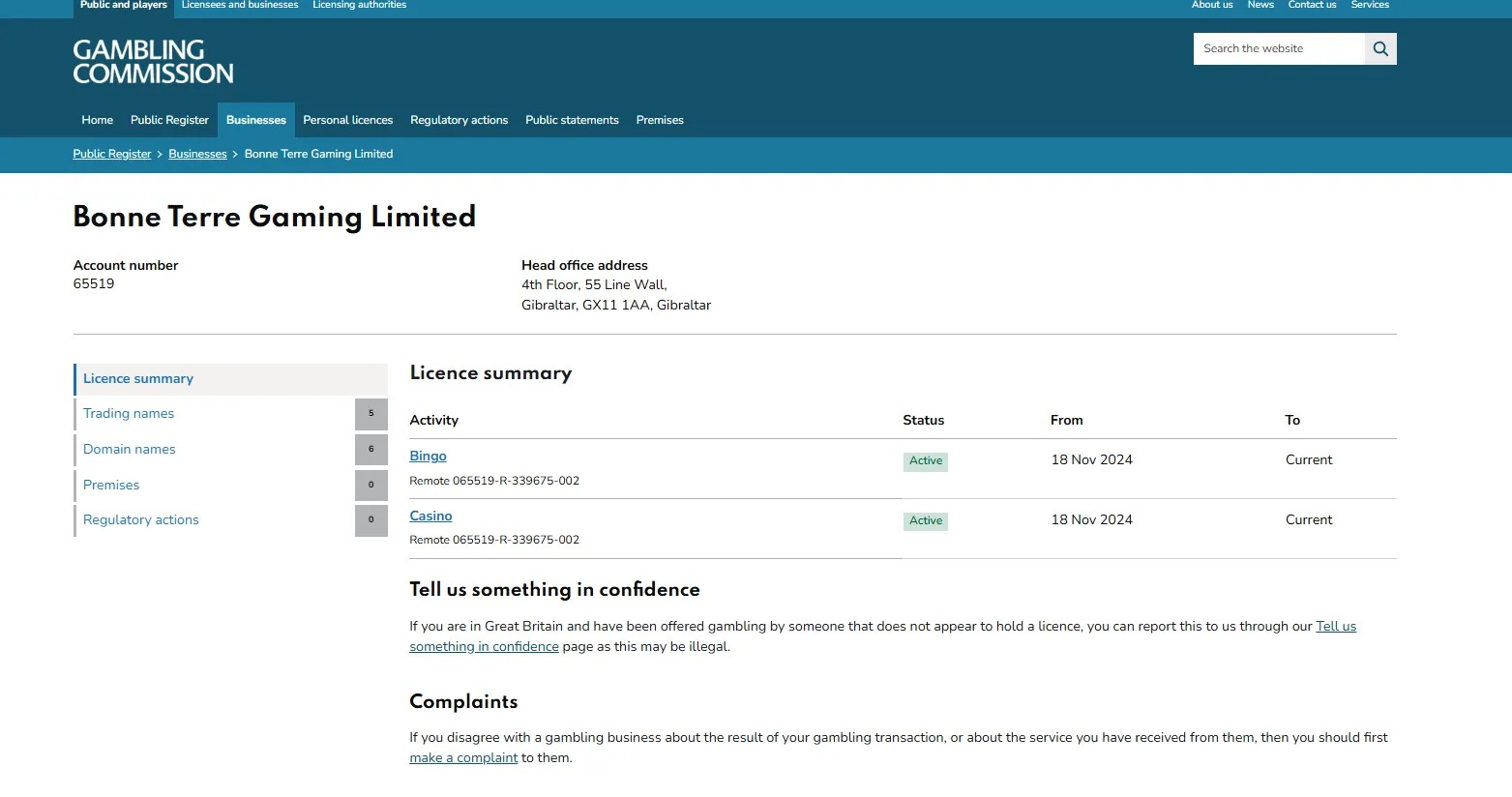This screenshot has width=1512, height=797.
Task: Open Public Register in main navigation
Action: pos(169,120)
